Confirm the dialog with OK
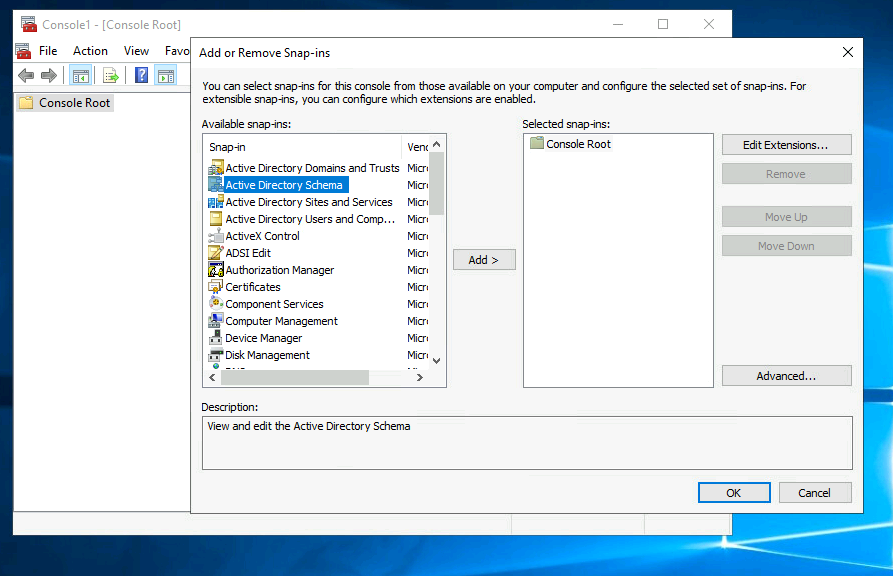Image resolution: width=893 pixels, height=576 pixels. click(734, 493)
